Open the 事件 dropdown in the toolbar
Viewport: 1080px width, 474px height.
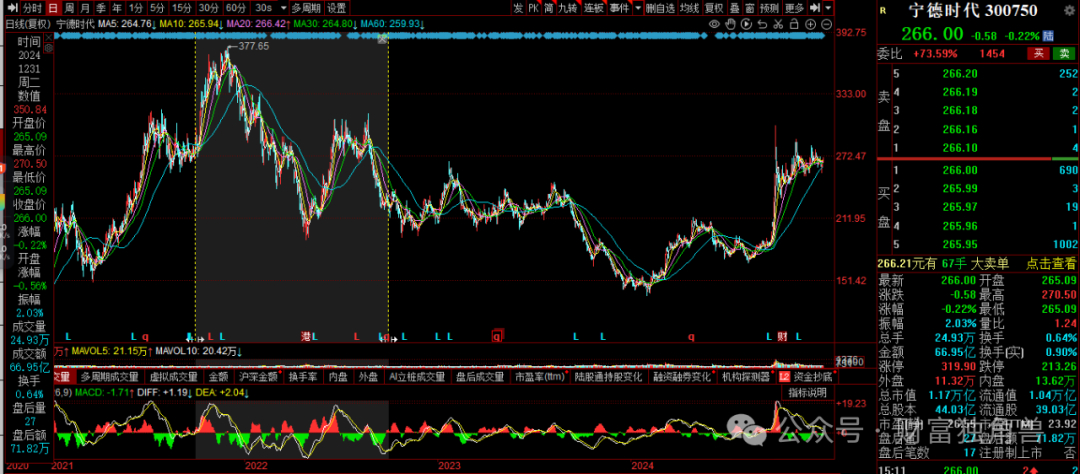click(621, 7)
